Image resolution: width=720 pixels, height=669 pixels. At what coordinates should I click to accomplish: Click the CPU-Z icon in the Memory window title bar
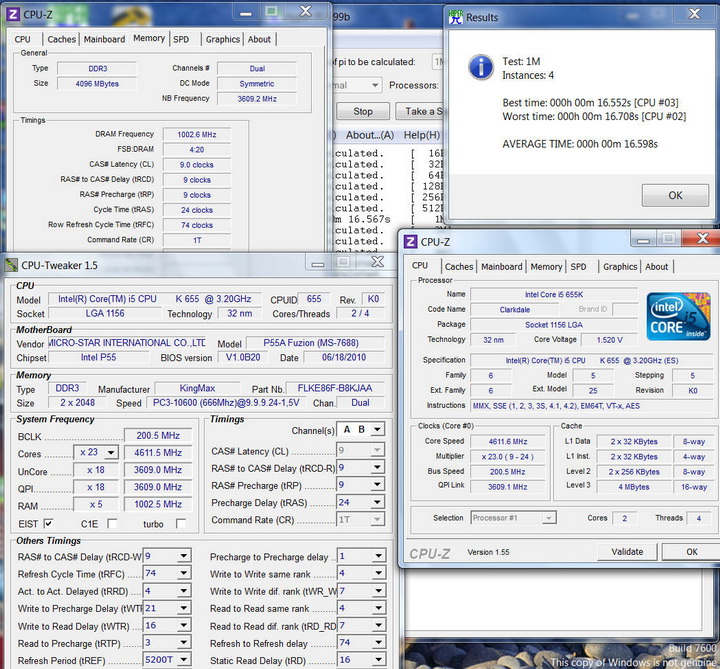14,12
